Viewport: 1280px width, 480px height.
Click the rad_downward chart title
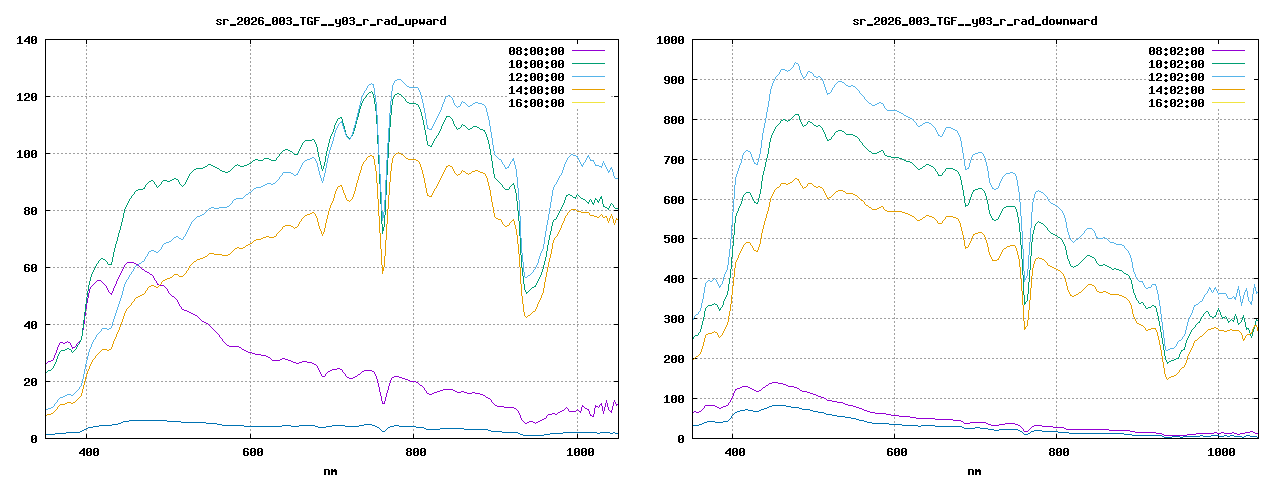click(x=975, y=20)
